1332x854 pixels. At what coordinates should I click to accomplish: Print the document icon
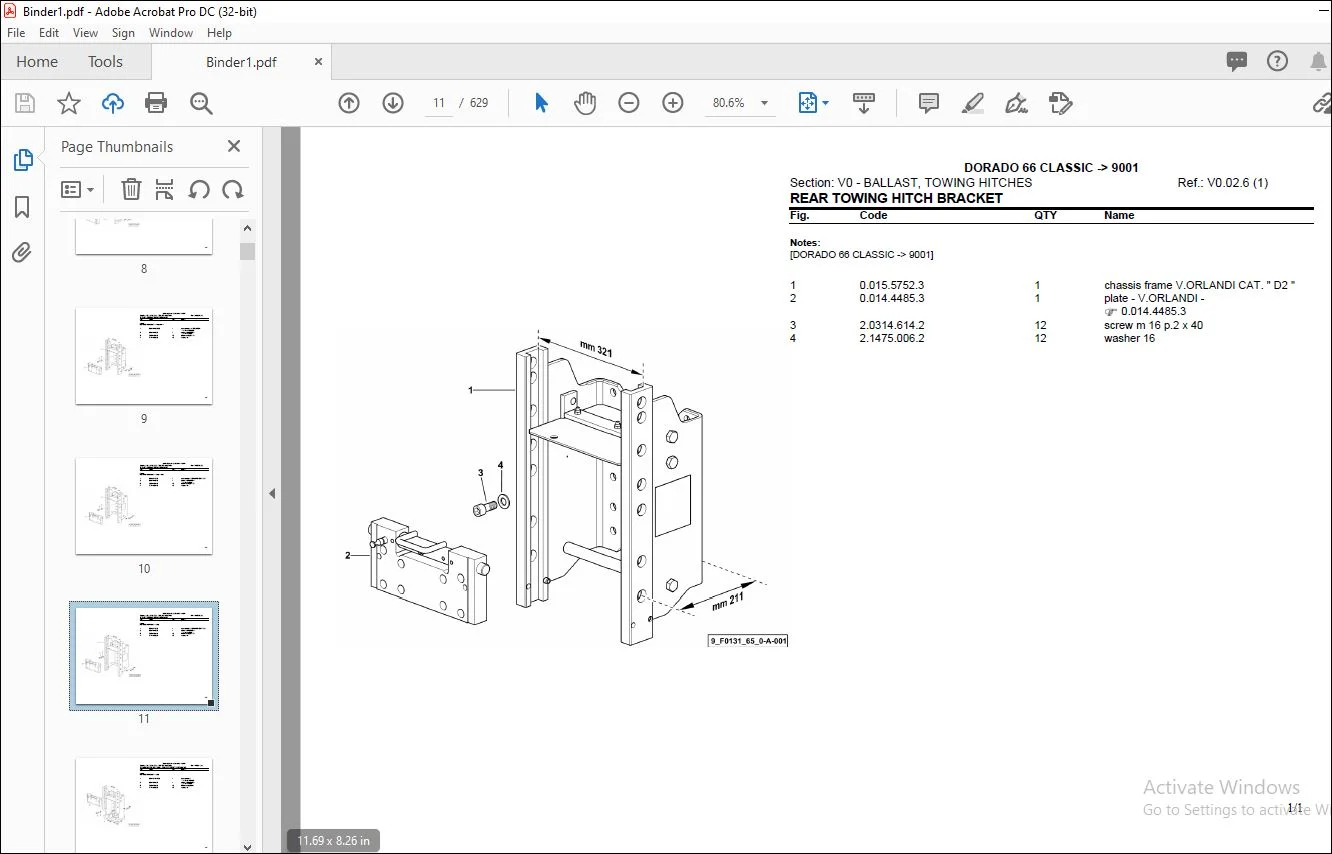156,103
